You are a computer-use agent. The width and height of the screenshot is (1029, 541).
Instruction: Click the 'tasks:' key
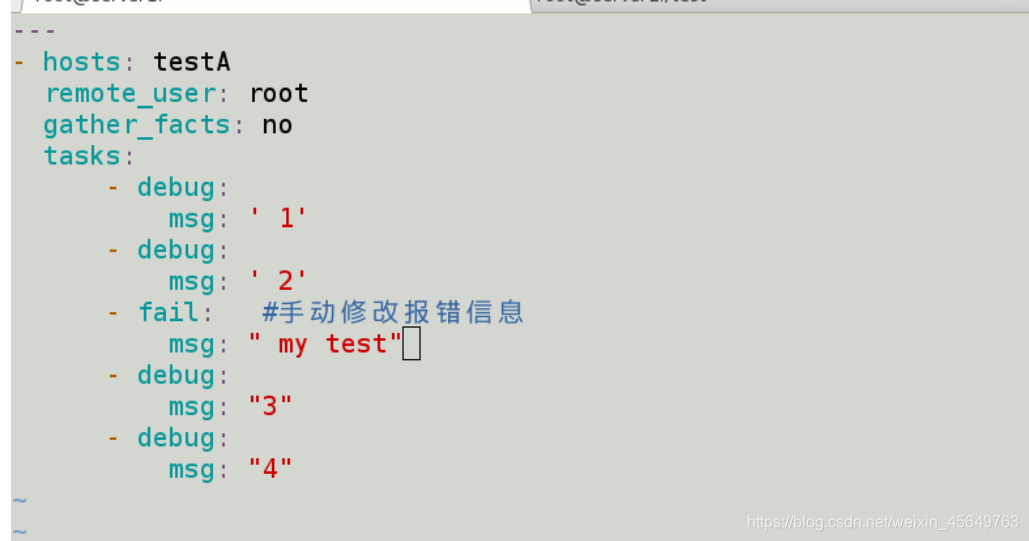point(89,156)
